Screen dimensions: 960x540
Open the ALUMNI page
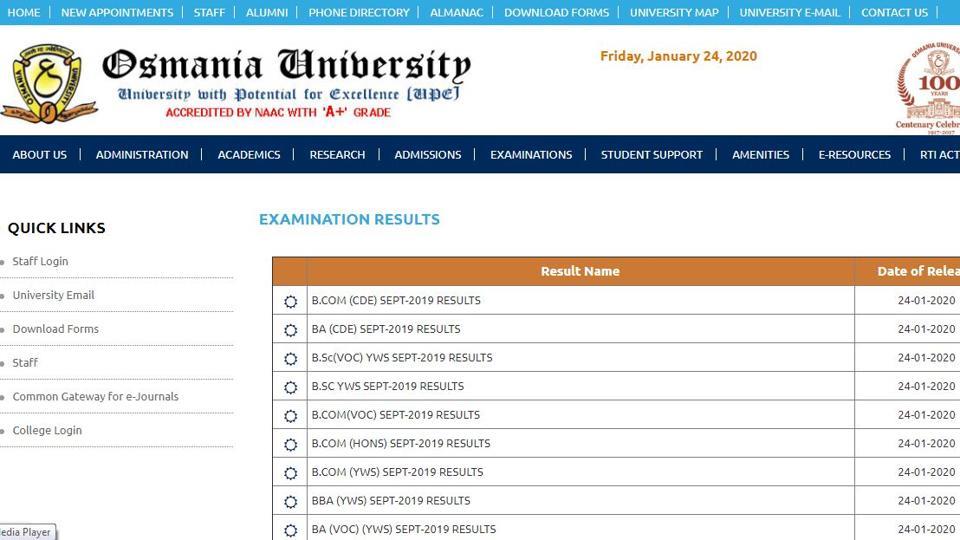pos(266,12)
